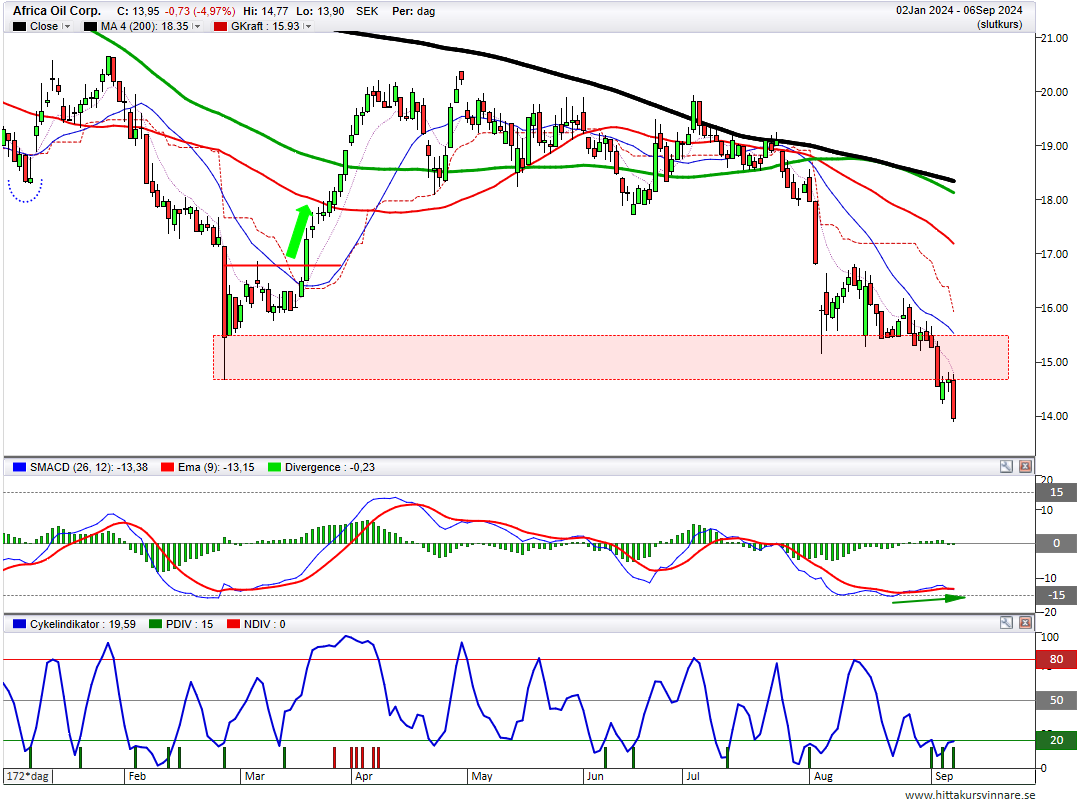Screen dimensions: 1080x800
Task: Click the '19.00' price axis label
Action: 1054,146
